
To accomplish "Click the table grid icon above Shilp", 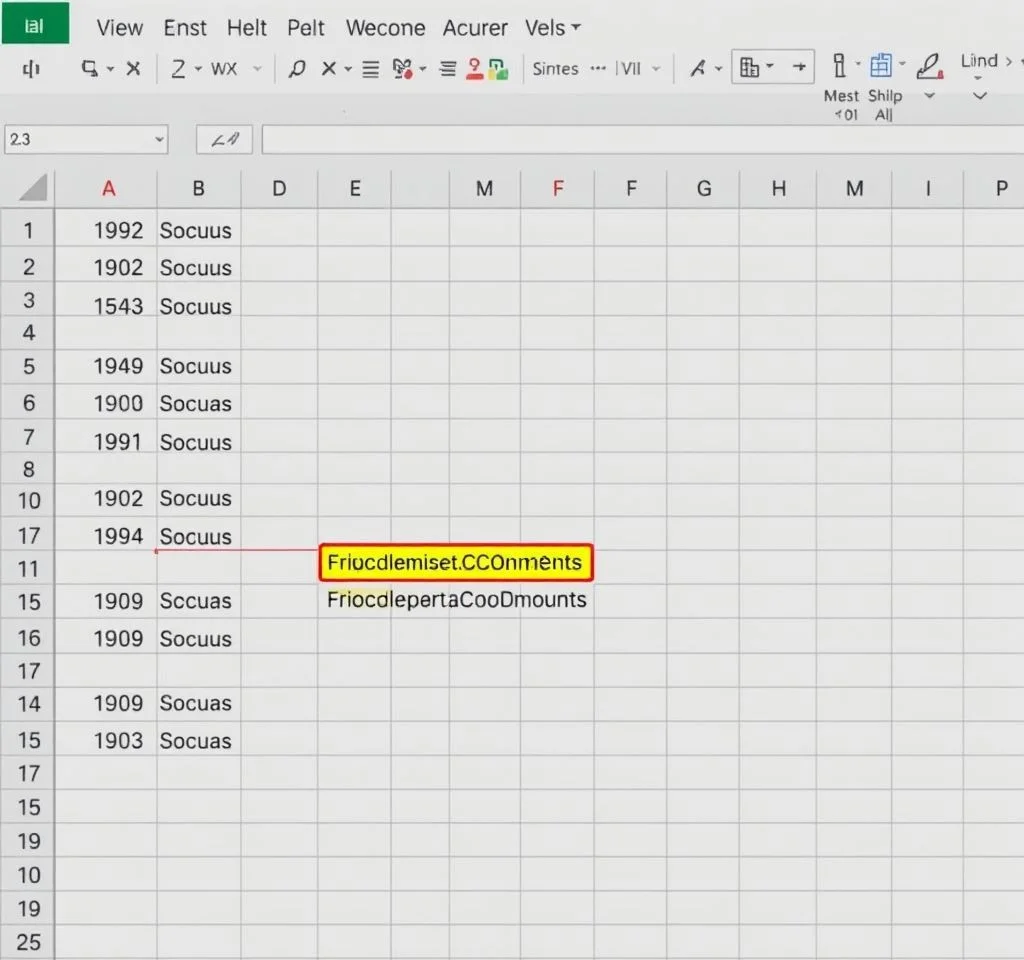I will [881, 67].
